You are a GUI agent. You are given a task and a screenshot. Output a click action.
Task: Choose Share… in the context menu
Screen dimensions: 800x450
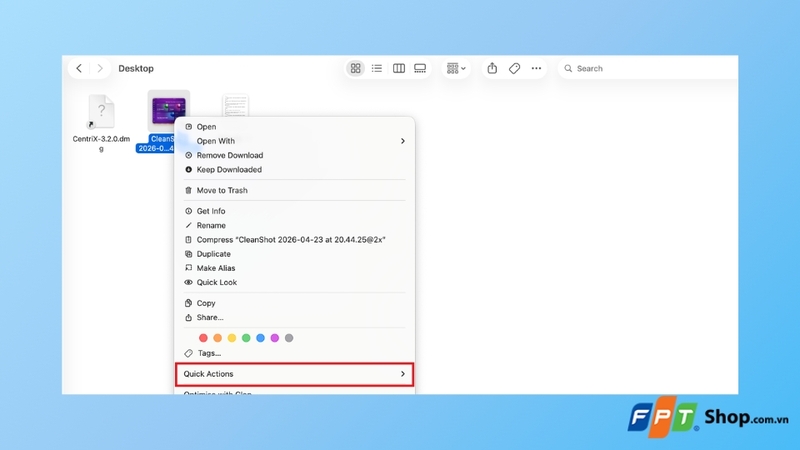pyautogui.click(x=294, y=317)
